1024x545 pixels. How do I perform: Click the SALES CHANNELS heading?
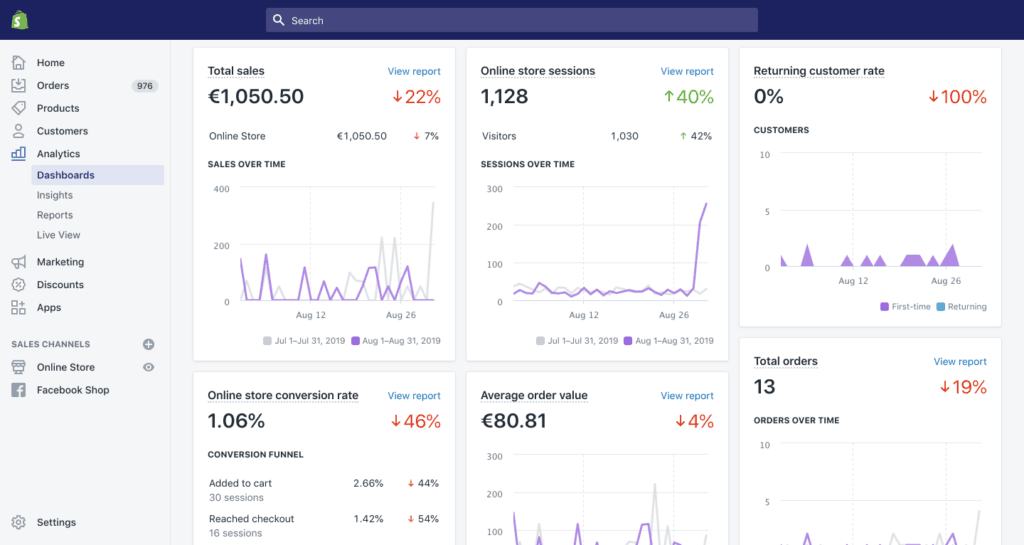pos(50,344)
